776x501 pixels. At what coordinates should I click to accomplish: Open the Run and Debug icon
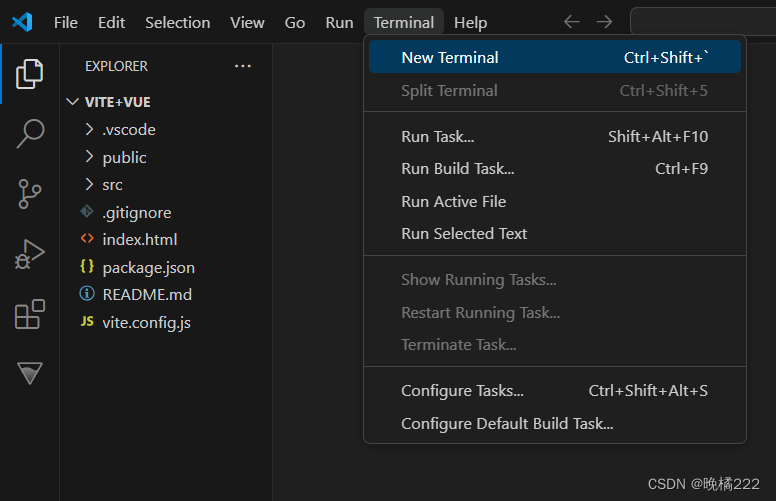[30, 254]
